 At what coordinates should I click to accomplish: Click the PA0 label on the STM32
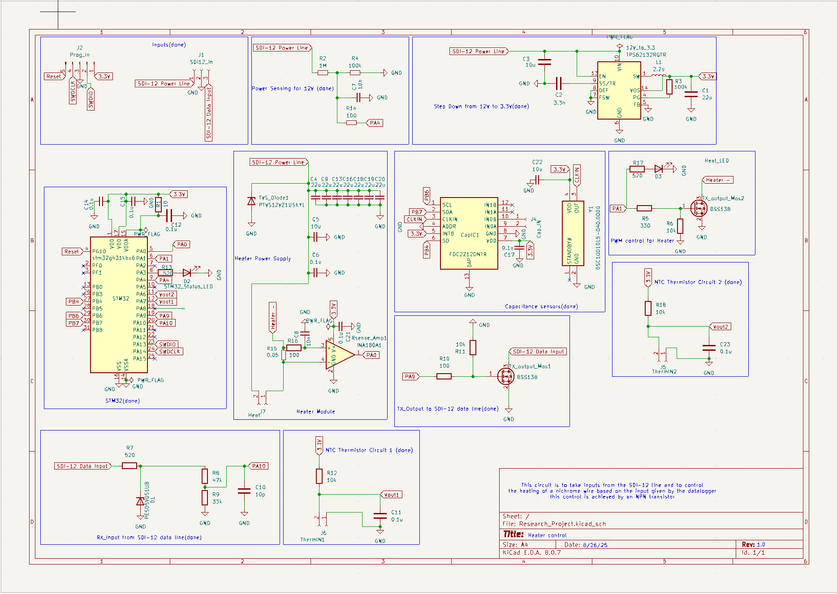(x=182, y=244)
